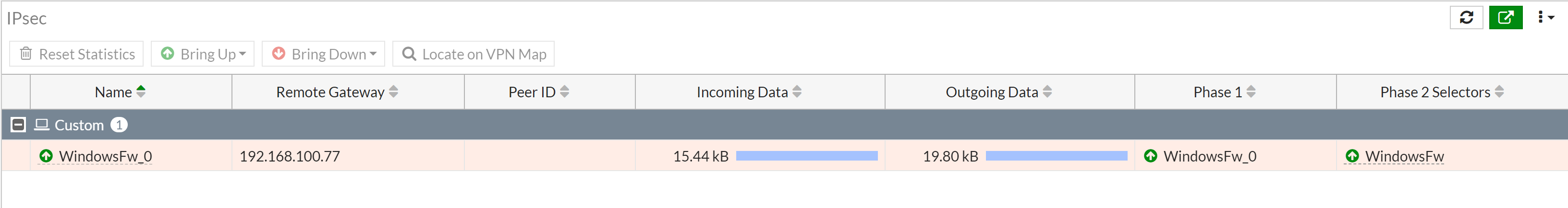Sort by Phase 2 Selectors arrows
Screen dimensions: 1568x208
pos(1499,92)
